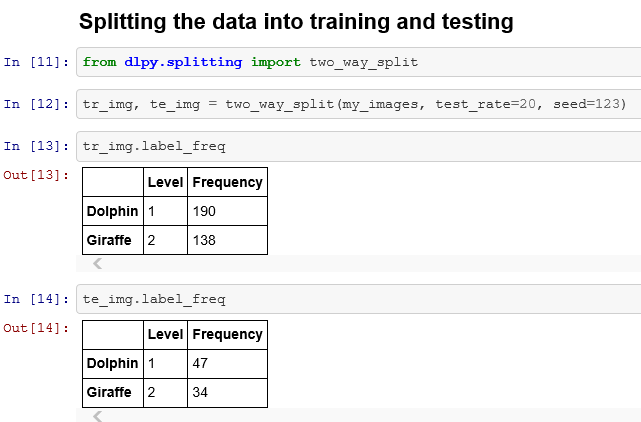
Task: Select cell In [14] te_img.label_freq
Action: [359, 299]
